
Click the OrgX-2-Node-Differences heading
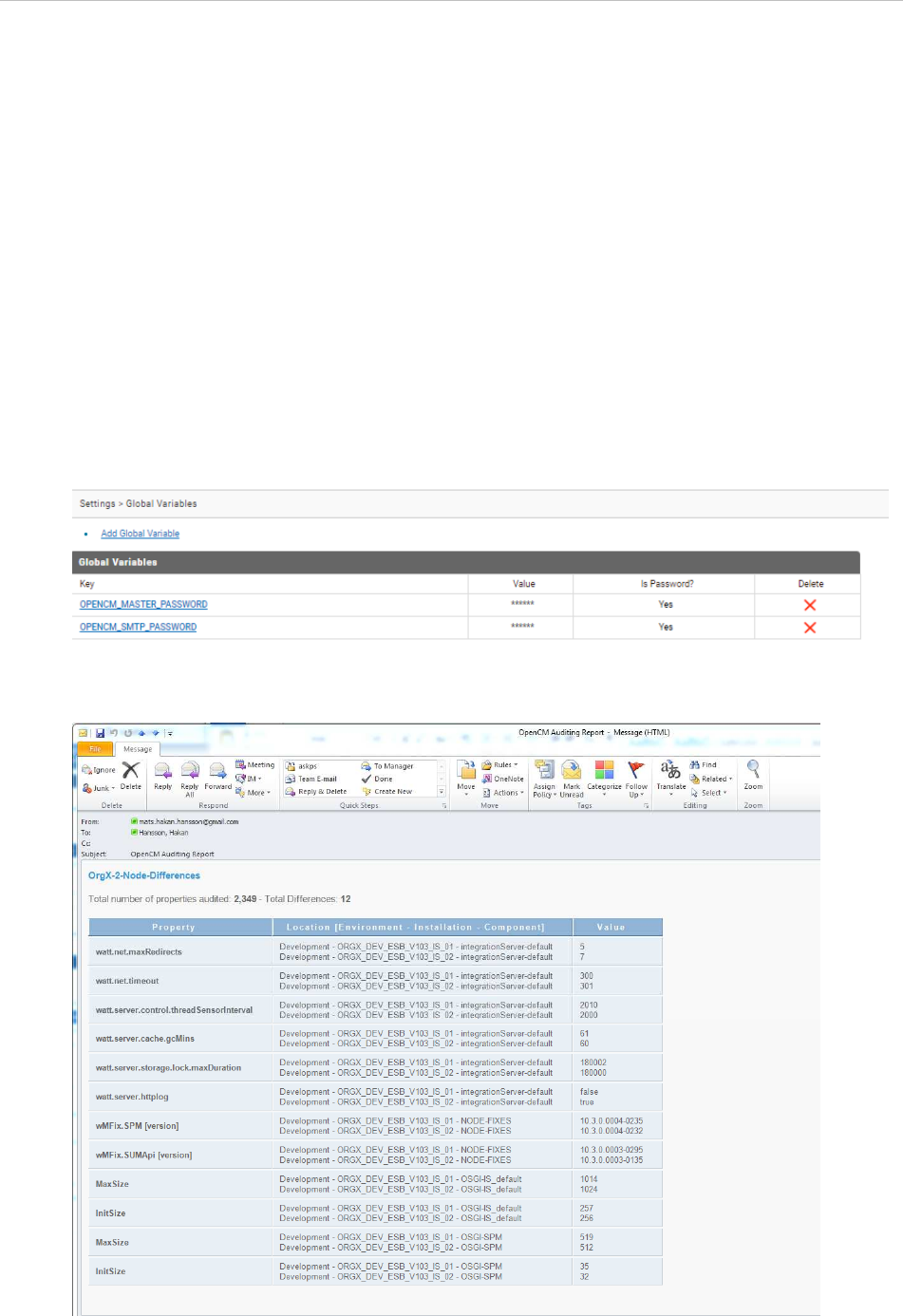[x=144, y=875]
